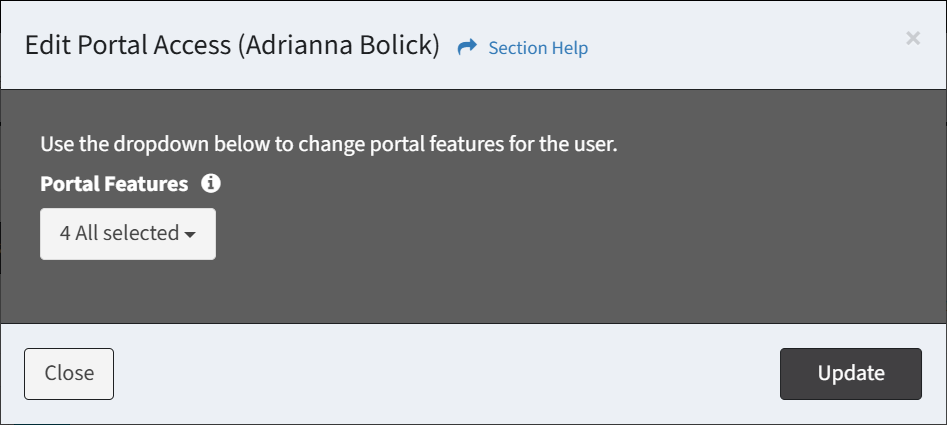Click the "Portal Features" field label
Screen dimensions: 947x425
point(114,184)
